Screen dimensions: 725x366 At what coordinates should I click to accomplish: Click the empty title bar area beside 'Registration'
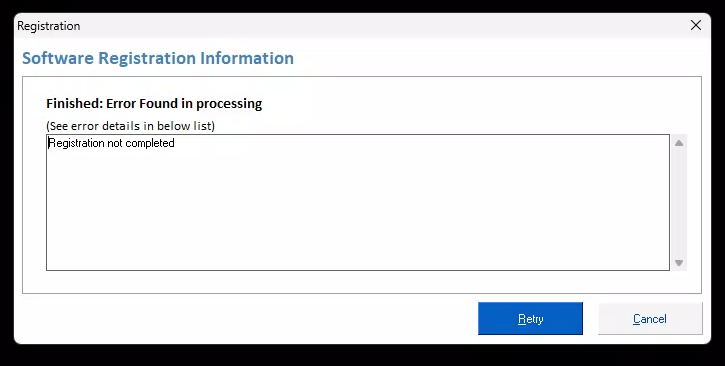370,25
